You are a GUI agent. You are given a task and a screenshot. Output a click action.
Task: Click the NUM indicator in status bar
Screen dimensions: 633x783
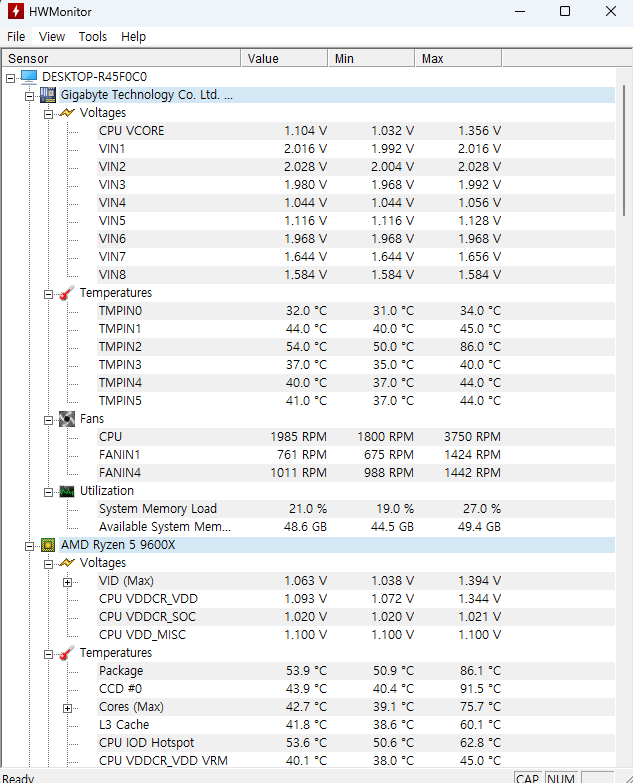coord(561,778)
